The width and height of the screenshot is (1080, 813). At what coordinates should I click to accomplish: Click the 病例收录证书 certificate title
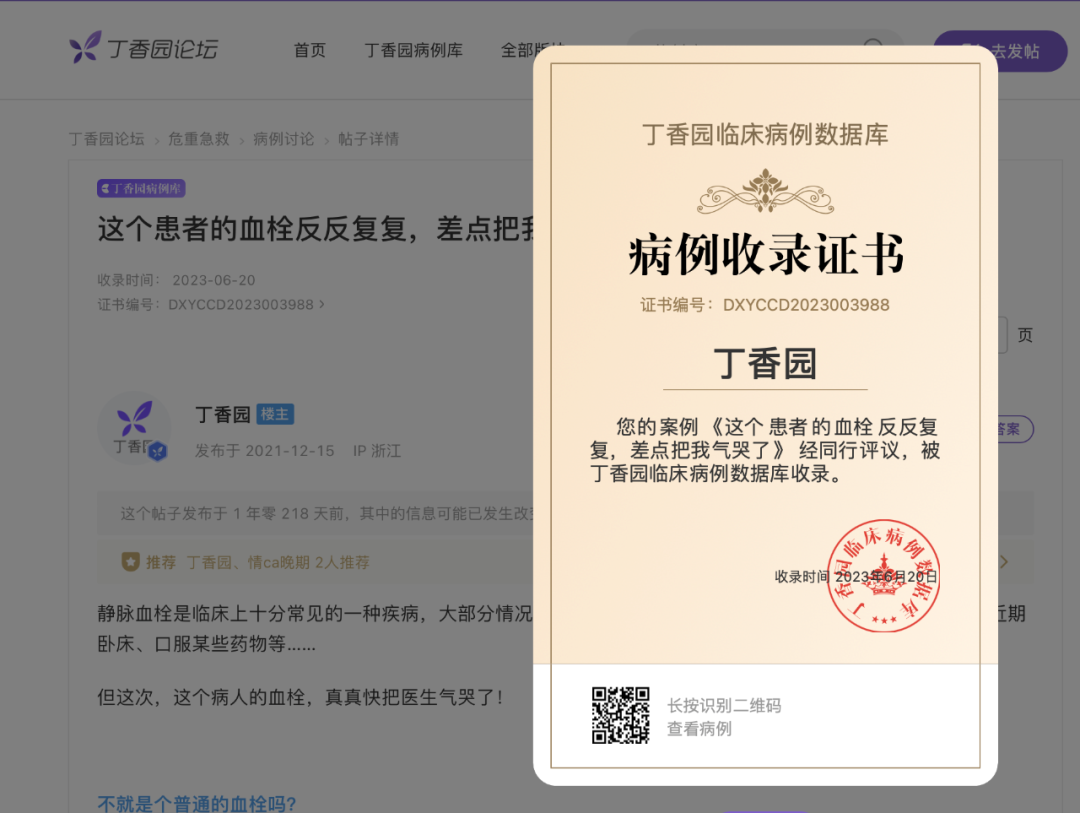click(766, 254)
